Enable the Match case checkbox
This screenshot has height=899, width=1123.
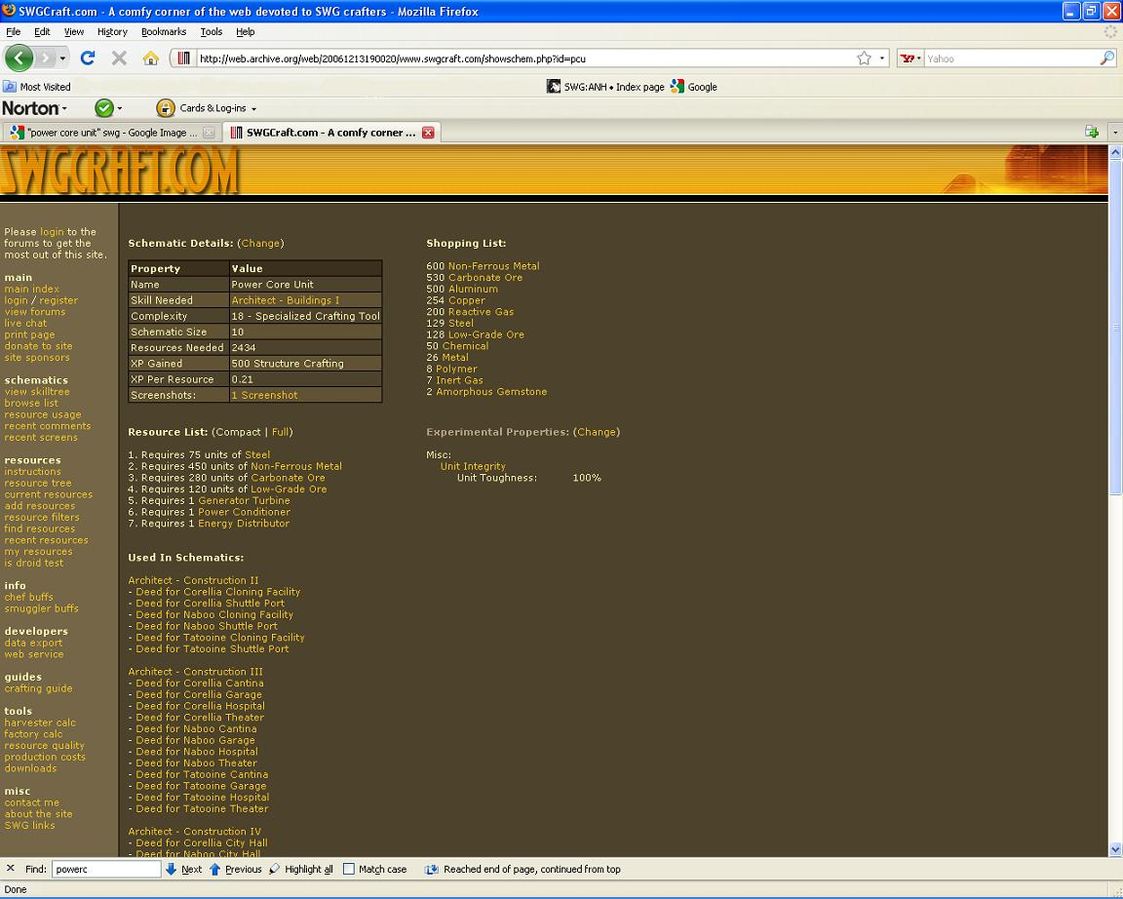(349, 869)
